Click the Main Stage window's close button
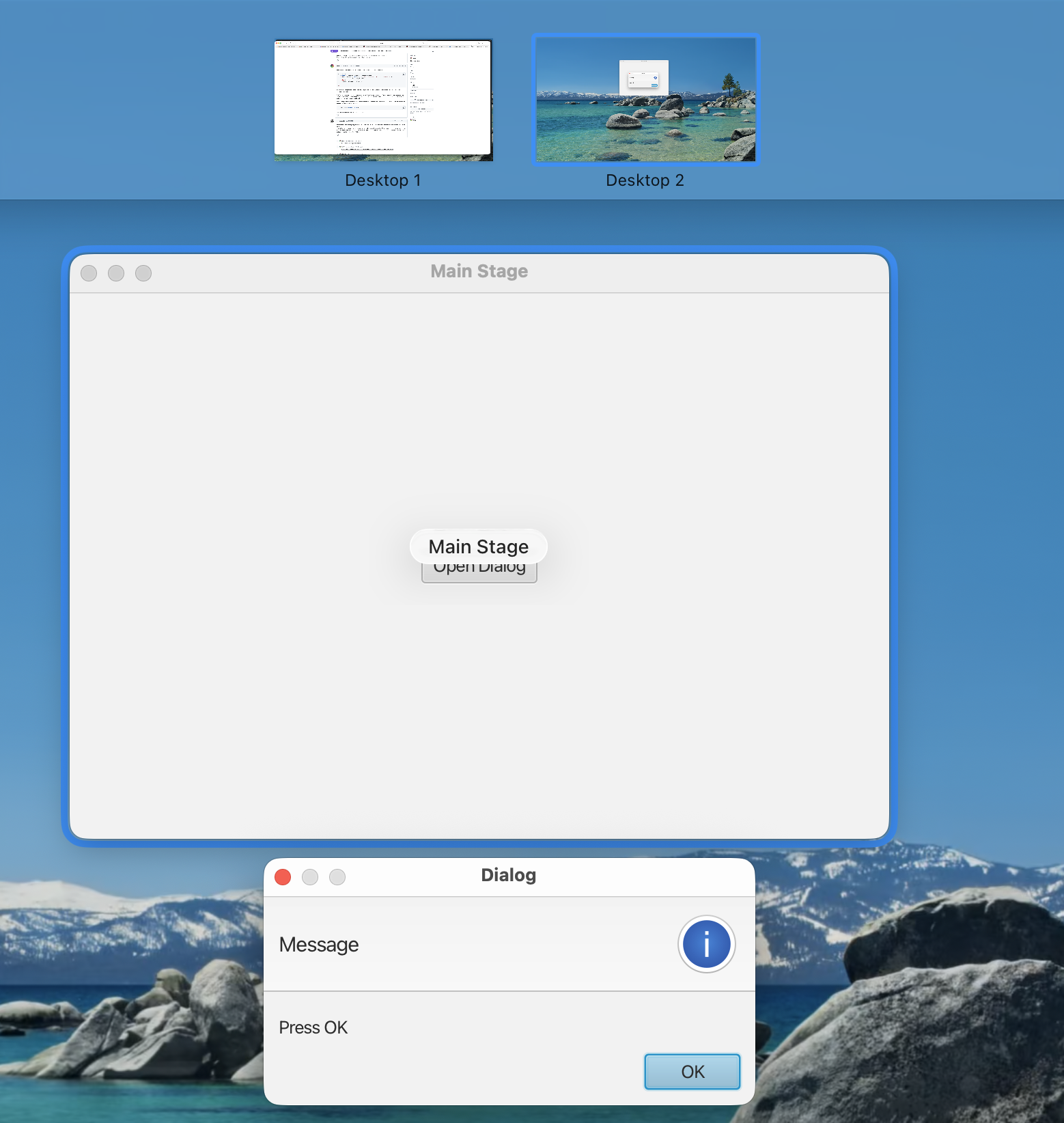The height and width of the screenshot is (1123, 1064). pyautogui.click(x=89, y=273)
